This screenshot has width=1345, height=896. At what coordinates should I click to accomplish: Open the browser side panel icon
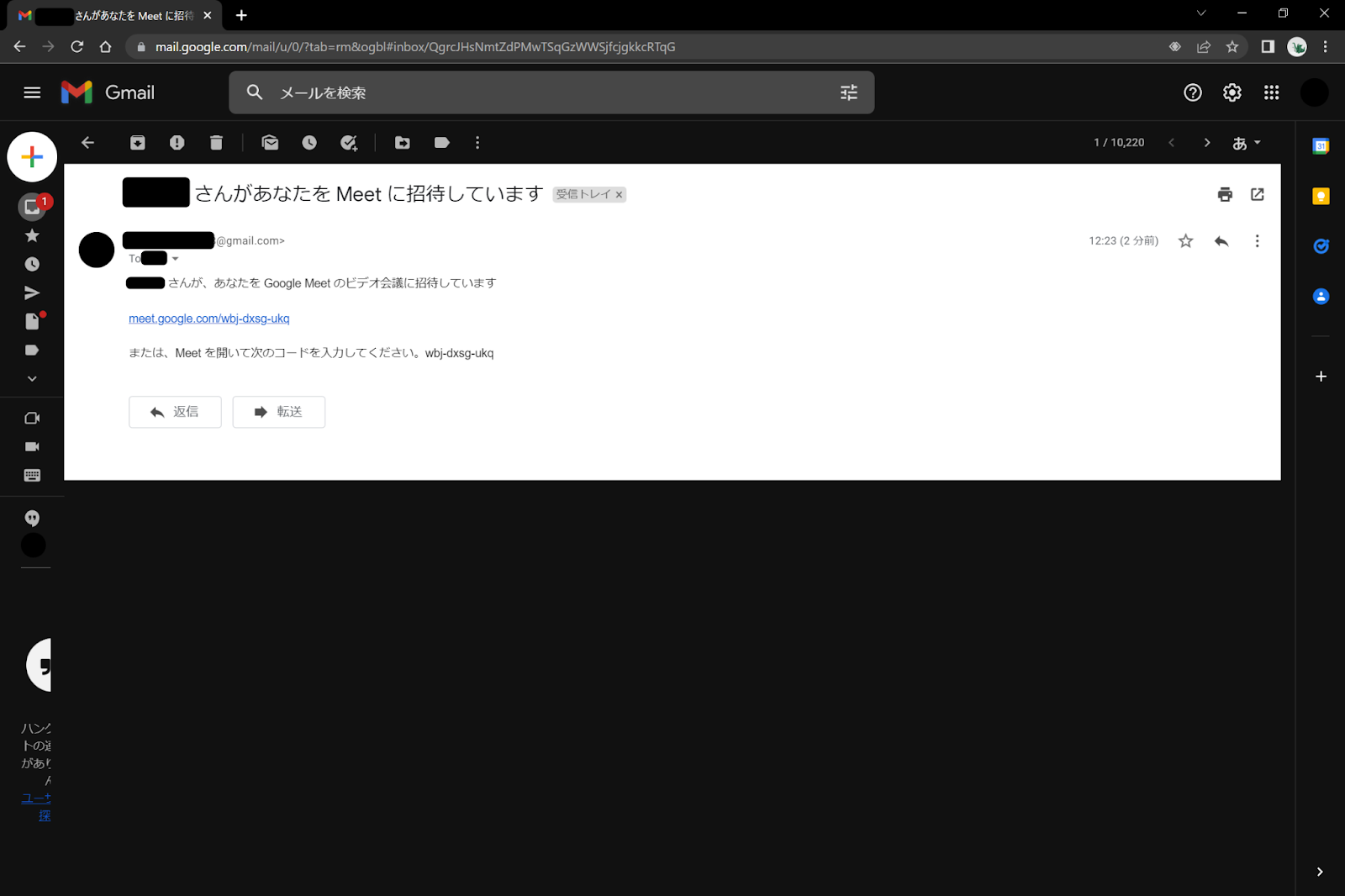click(1268, 47)
